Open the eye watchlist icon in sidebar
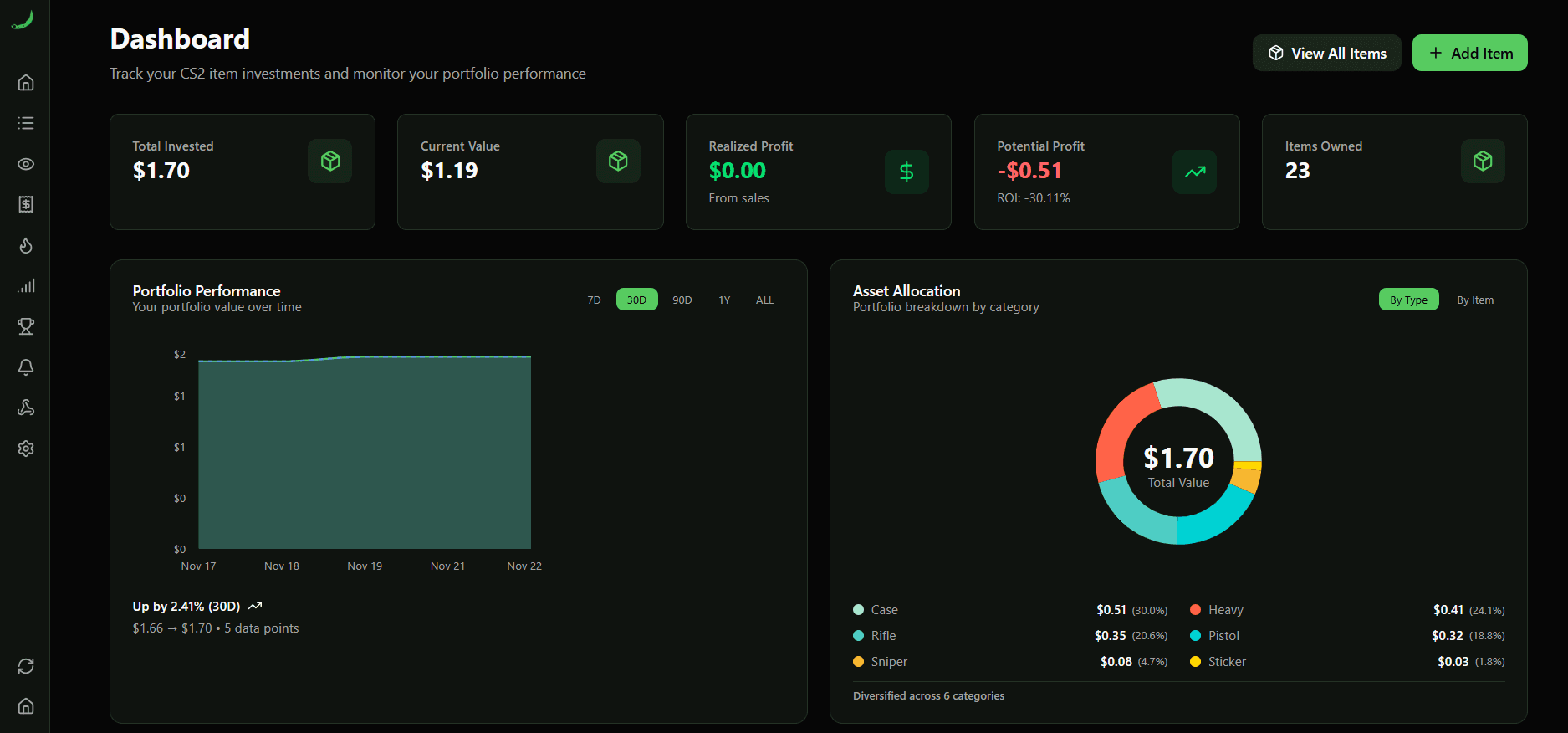 [x=26, y=164]
